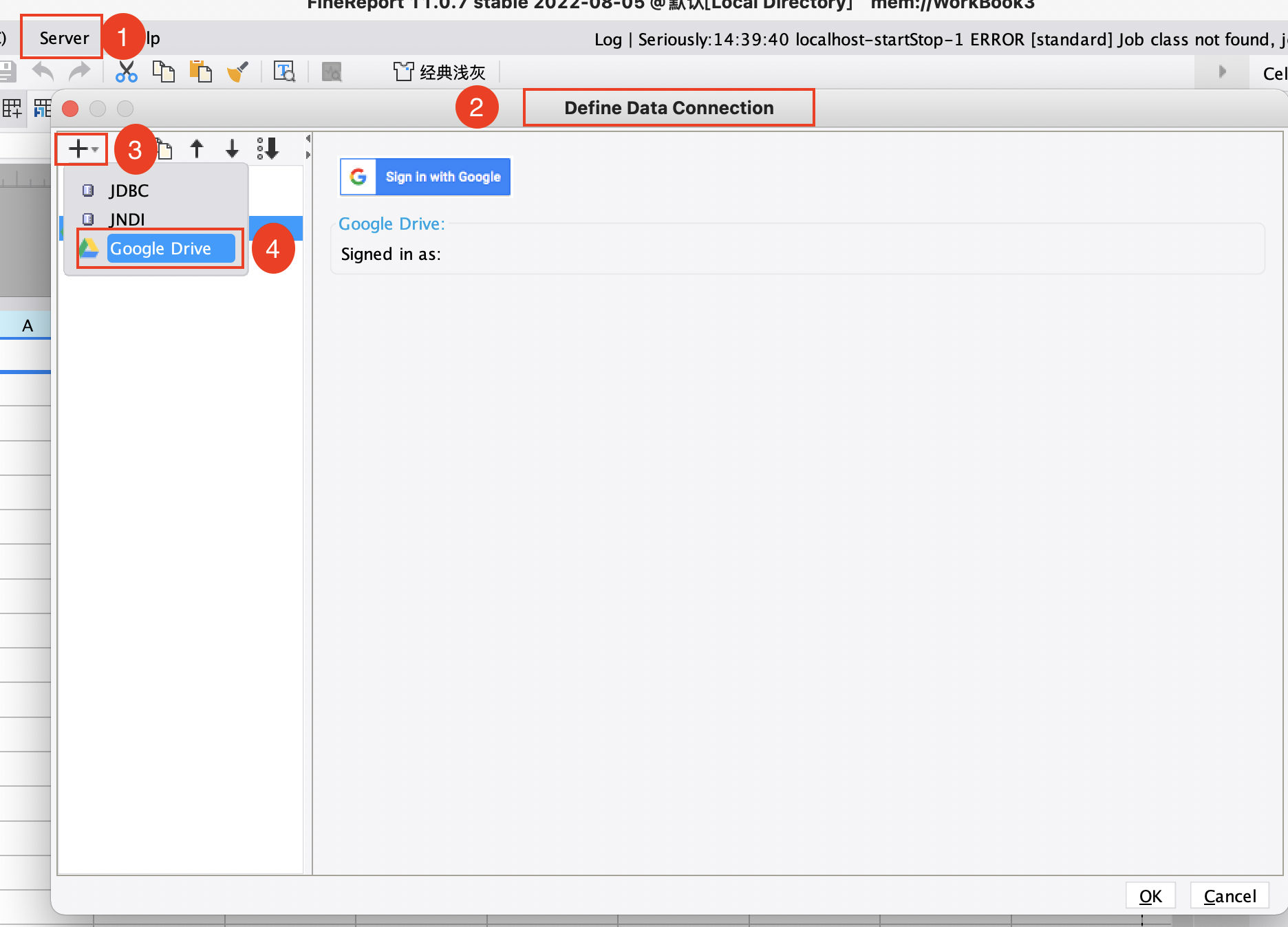Expand the toolbar overflow chevron on the right

pos(1222,72)
